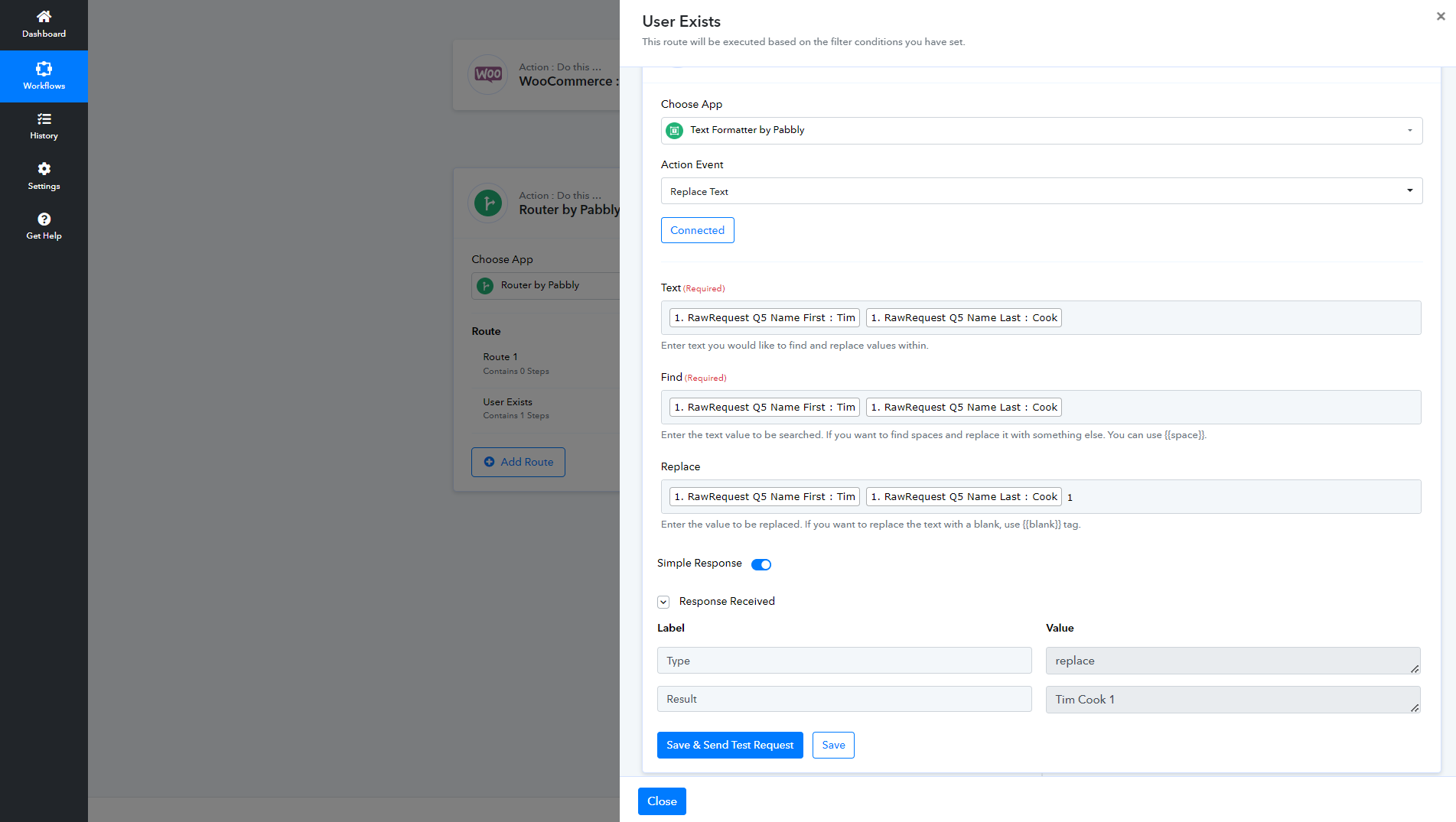This screenshot has height=822, width=1456.
Task: Click the {{blank}} tag hint text
Action: [x=1041, y=525]
